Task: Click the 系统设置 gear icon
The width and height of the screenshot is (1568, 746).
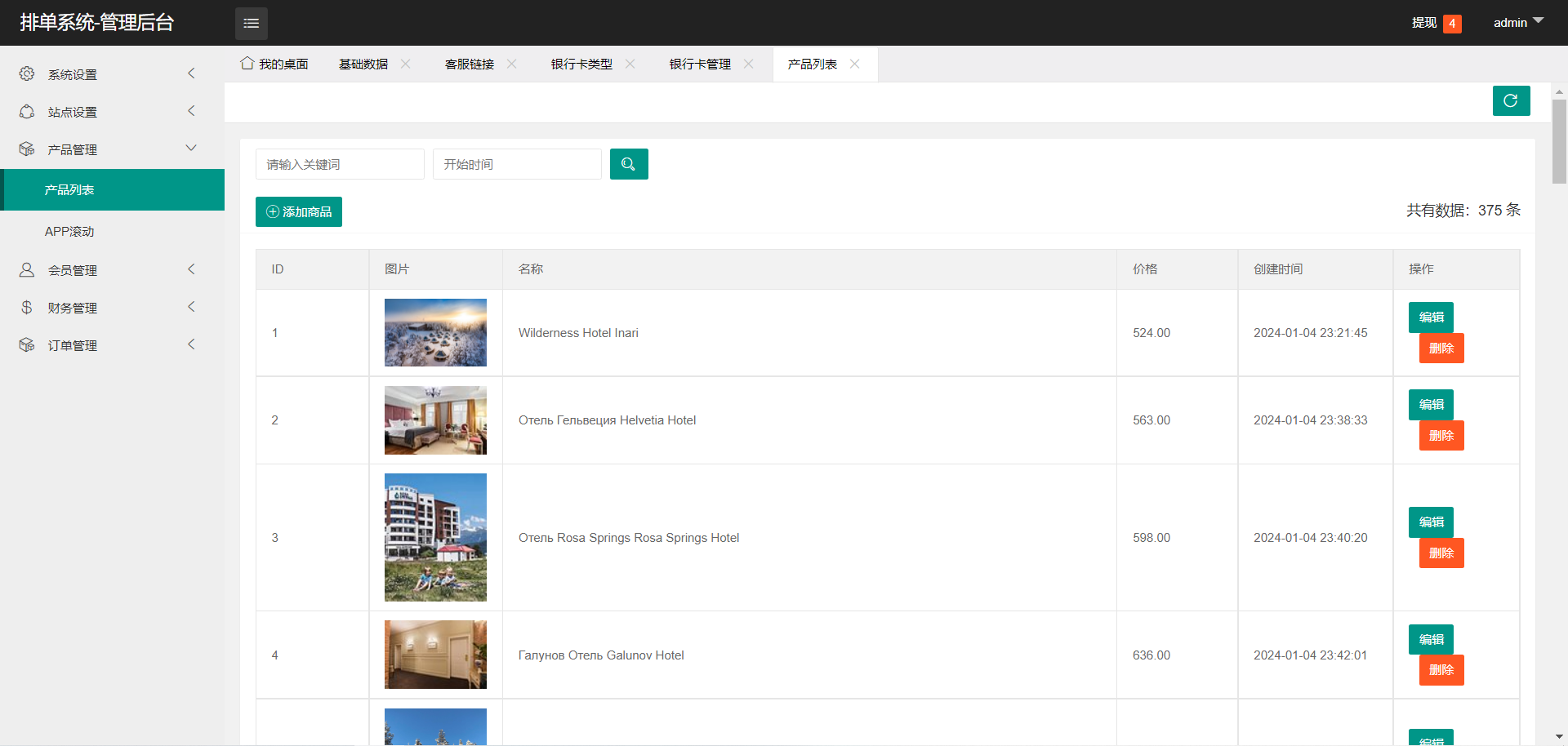Action: 27,73
